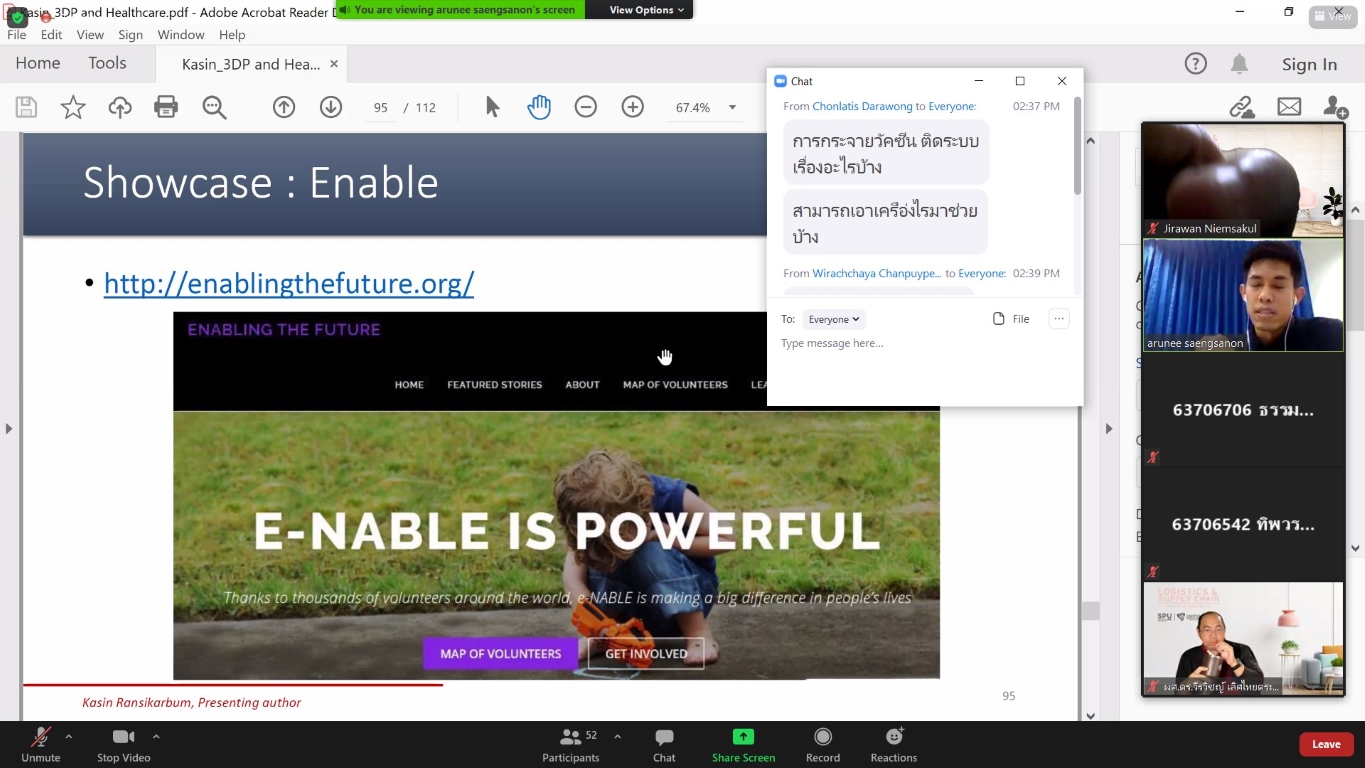Print the document using printer icon
The width and height of the screenshot is (1365, 768).
(166, 107)
